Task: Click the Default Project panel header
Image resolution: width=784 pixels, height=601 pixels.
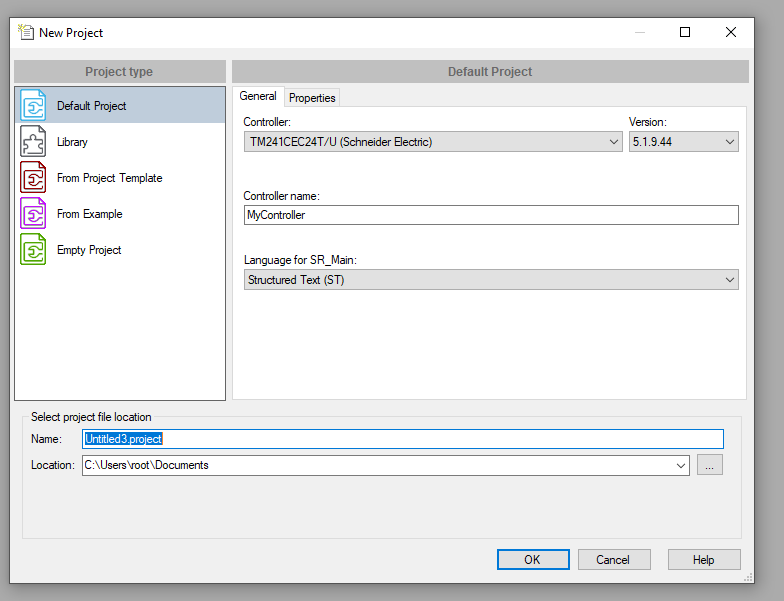Action: 490,72
